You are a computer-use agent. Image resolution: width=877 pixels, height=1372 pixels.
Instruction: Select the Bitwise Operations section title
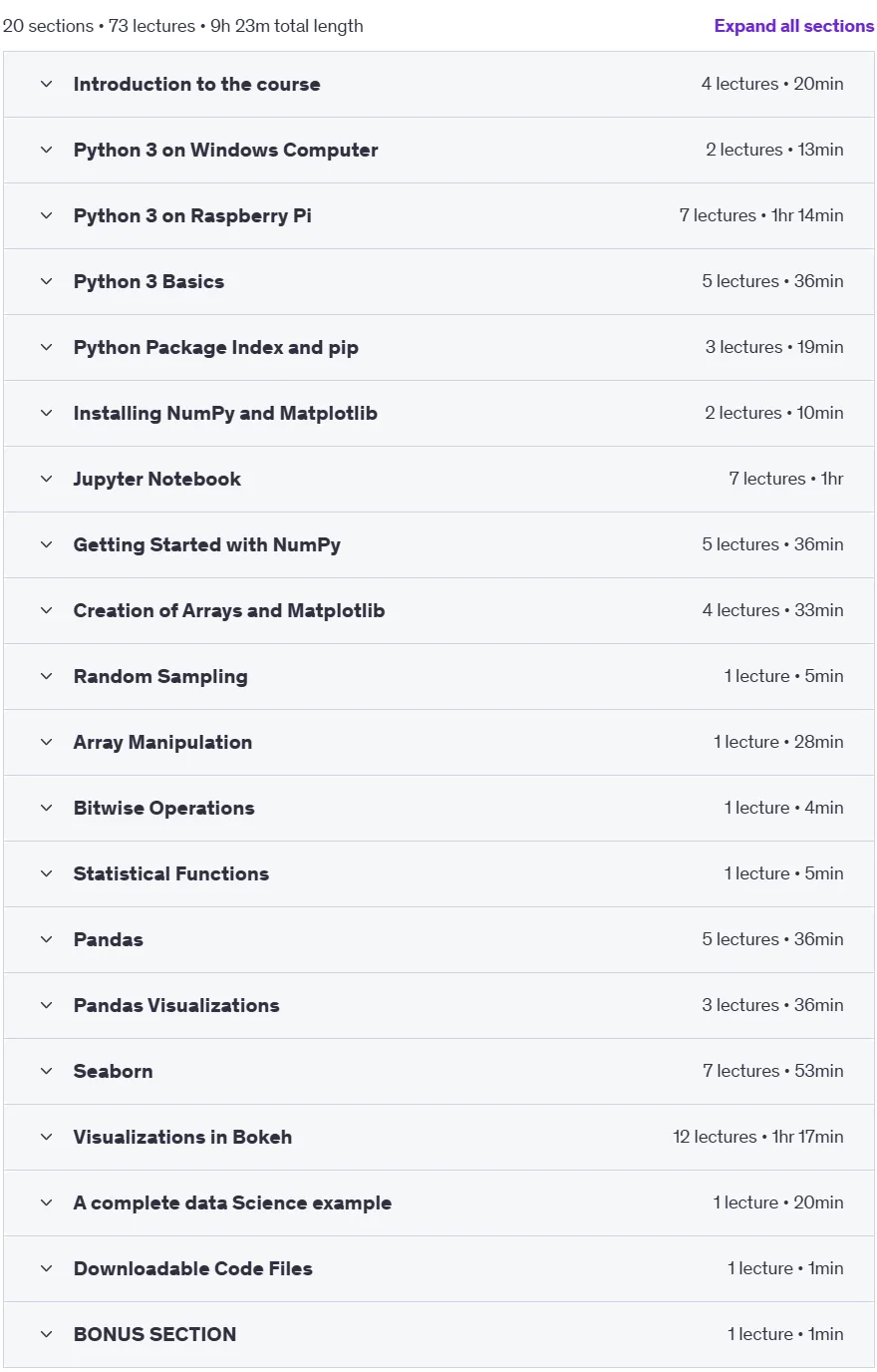coord(163,809)
